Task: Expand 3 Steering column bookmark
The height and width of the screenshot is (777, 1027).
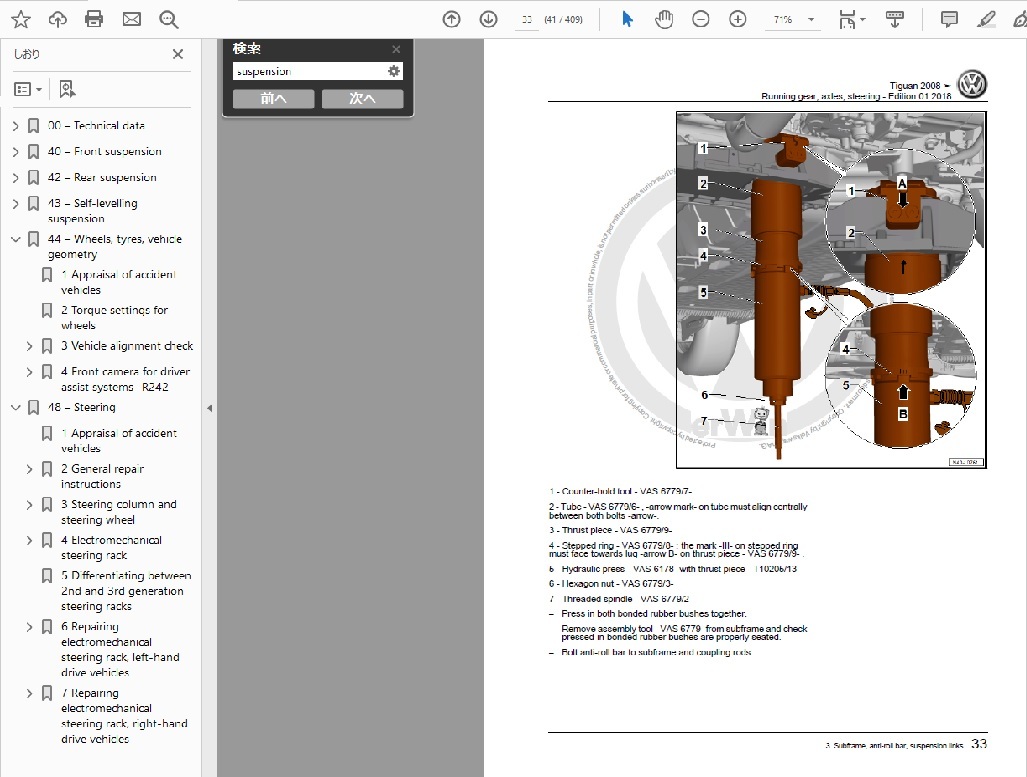Action: coord(29,505)
